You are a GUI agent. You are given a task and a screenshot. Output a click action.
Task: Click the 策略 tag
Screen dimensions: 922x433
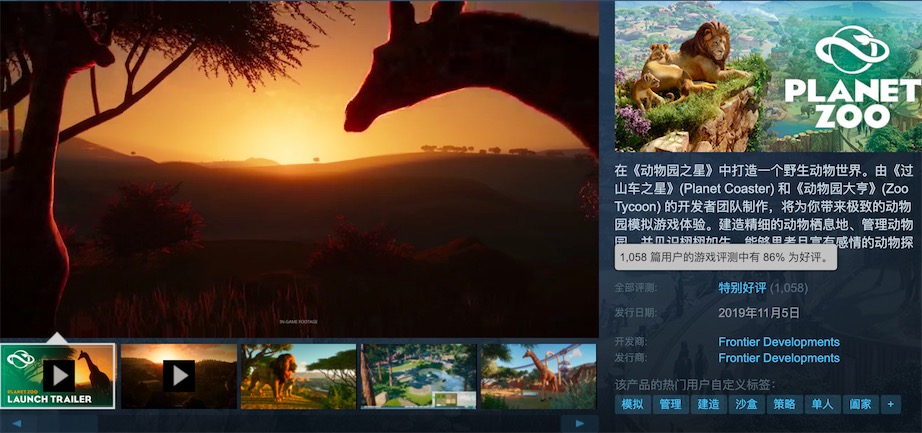click(x=784, y=405)
